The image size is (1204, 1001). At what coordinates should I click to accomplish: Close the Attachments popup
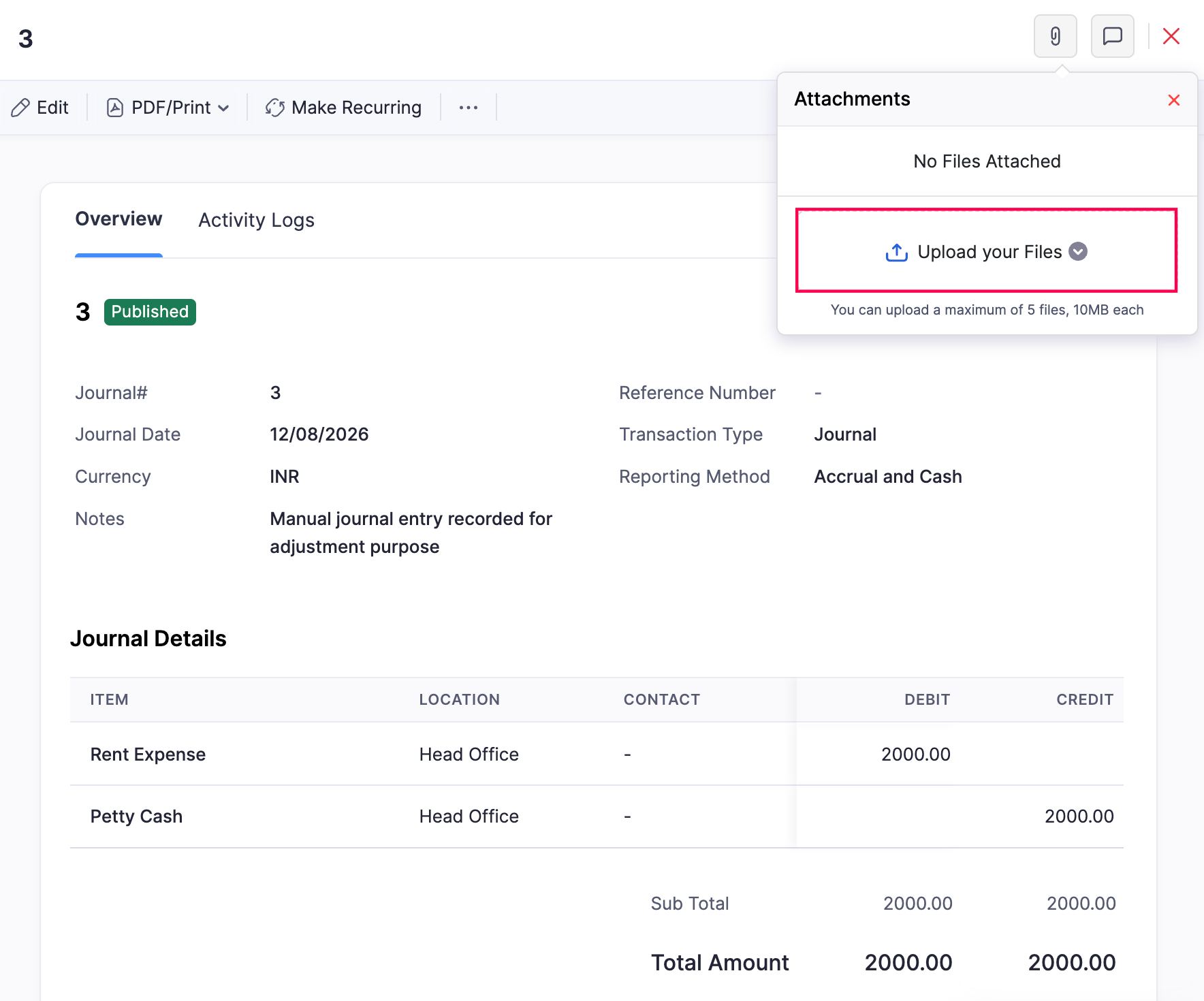pyautogui.click(x=1173, y=100)
